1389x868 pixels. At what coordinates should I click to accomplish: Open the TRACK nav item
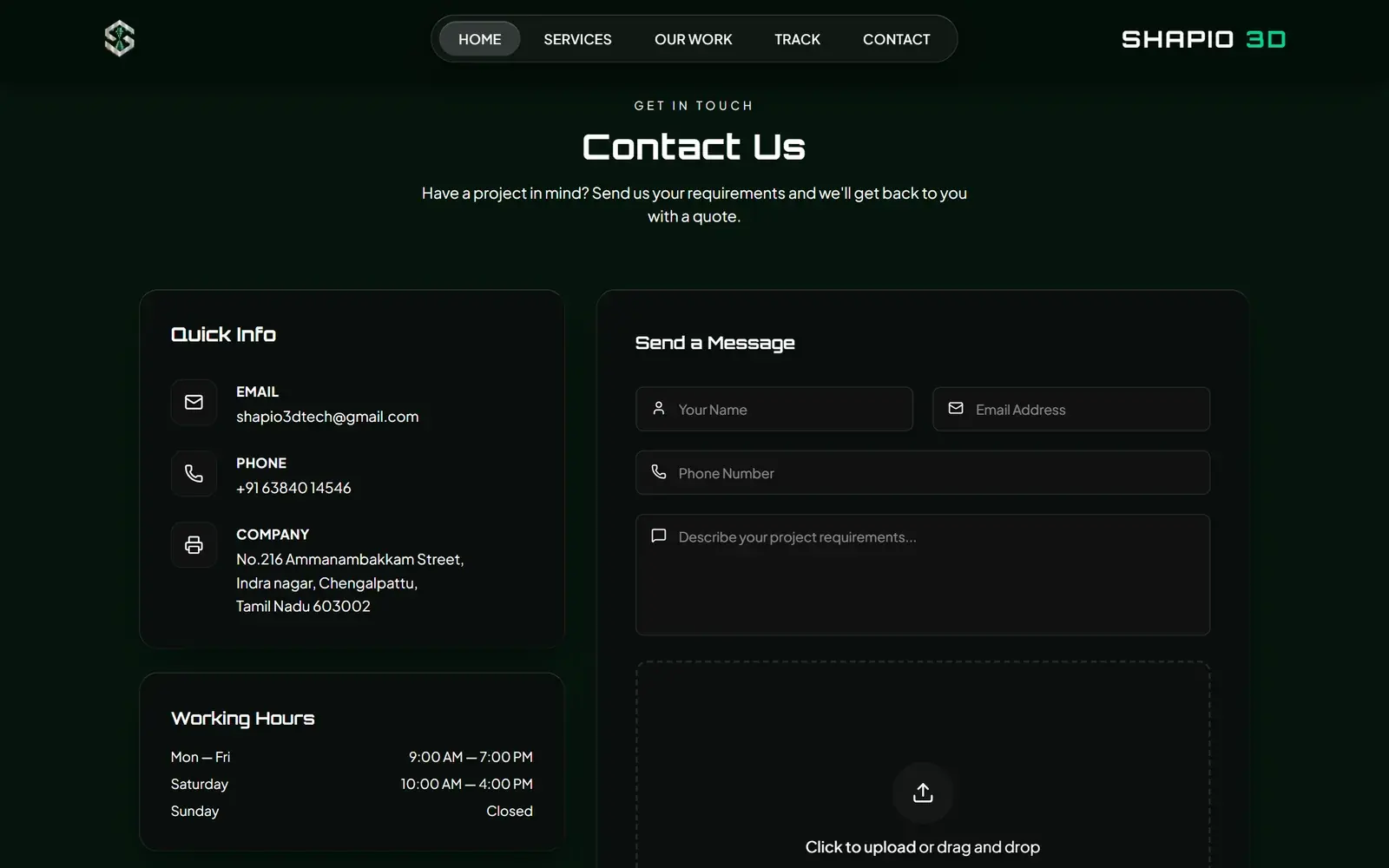click(797, 39)
